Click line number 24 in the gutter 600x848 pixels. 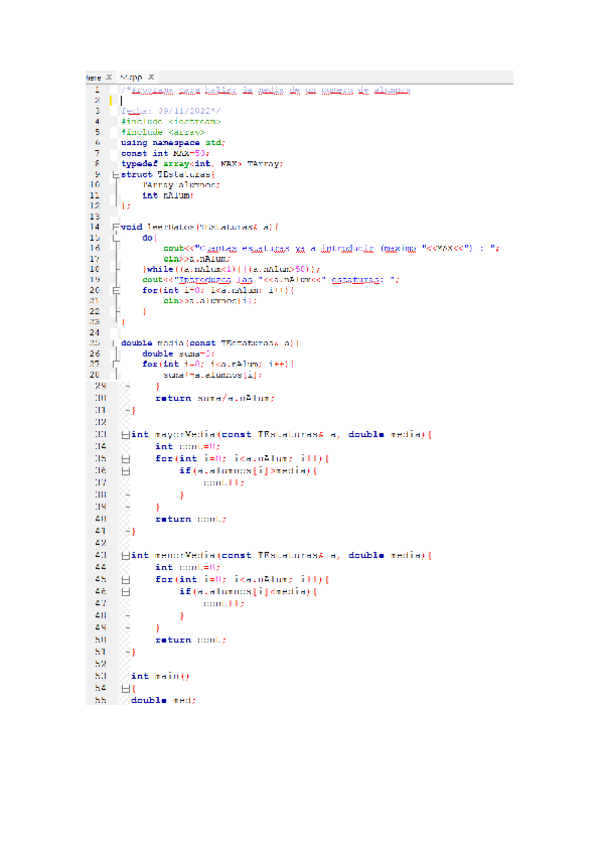(95, 333)
